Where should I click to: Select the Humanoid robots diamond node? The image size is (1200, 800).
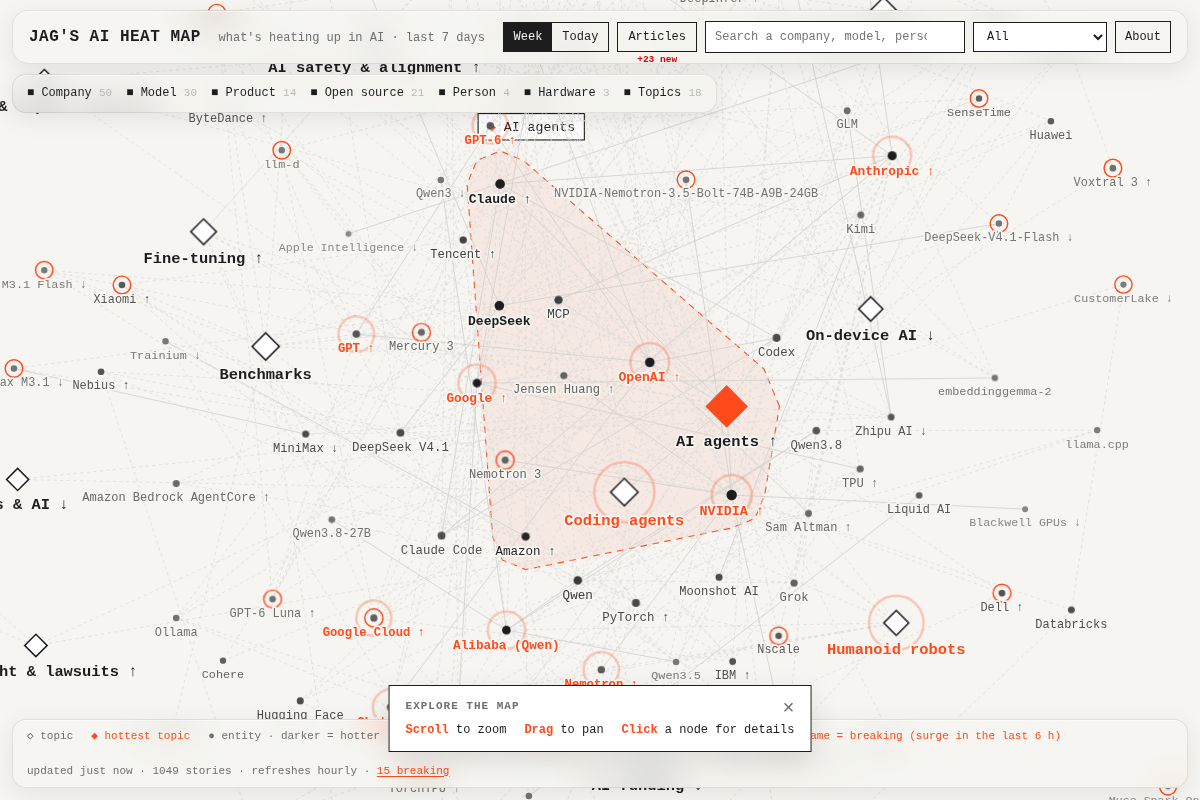[x=896, y=623]
